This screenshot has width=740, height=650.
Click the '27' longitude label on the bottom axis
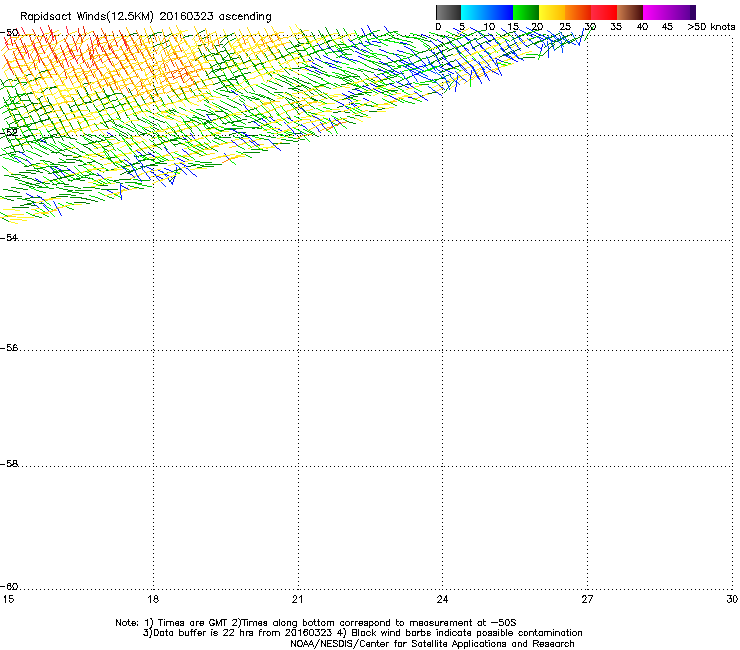pos(587,599)
